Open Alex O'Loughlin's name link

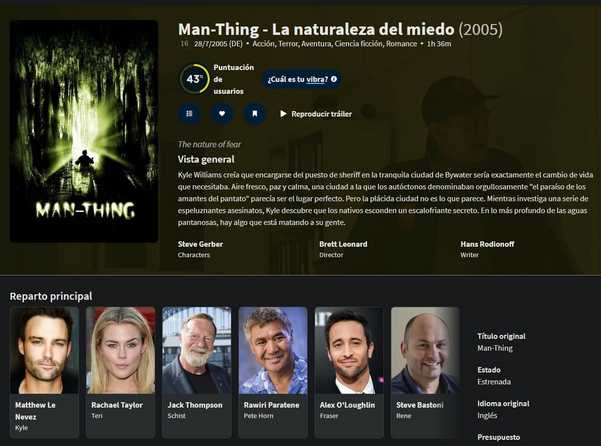(347, 405)
